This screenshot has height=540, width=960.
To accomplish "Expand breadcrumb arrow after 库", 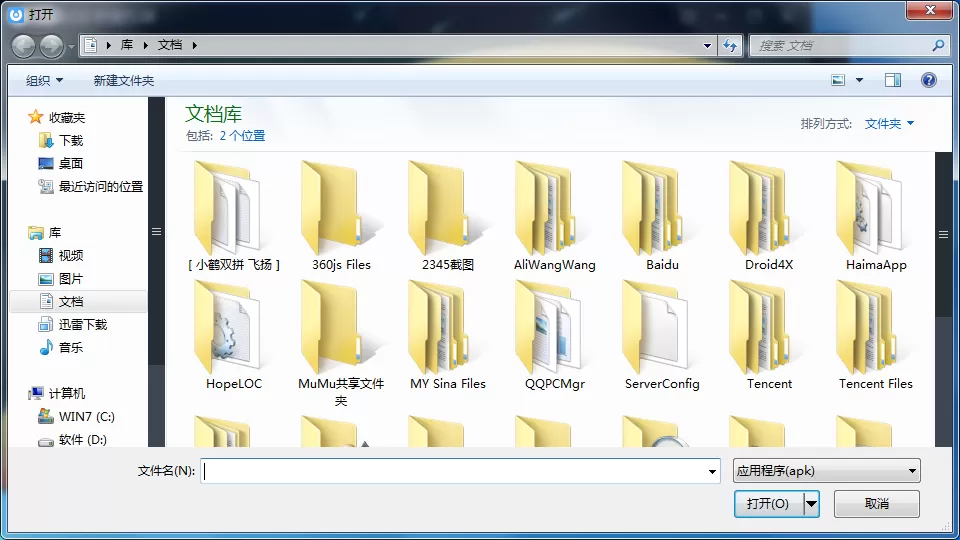I will [146, 45].
